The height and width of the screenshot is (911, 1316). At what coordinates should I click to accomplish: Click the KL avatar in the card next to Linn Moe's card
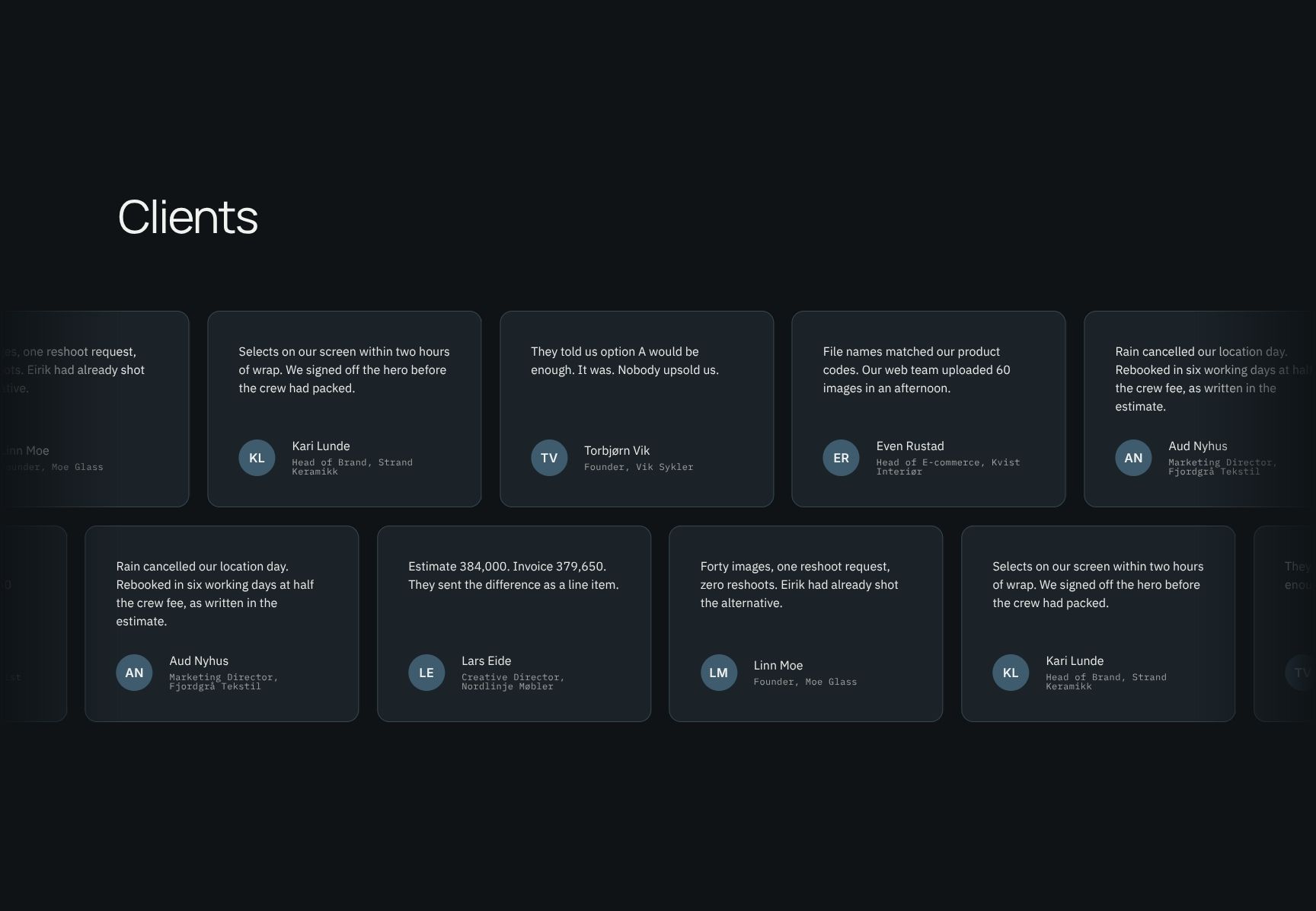(1011, 673)
